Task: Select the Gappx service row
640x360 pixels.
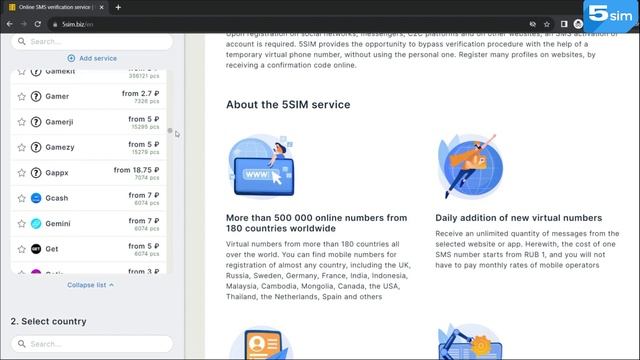Action: [x=89, y=173]
